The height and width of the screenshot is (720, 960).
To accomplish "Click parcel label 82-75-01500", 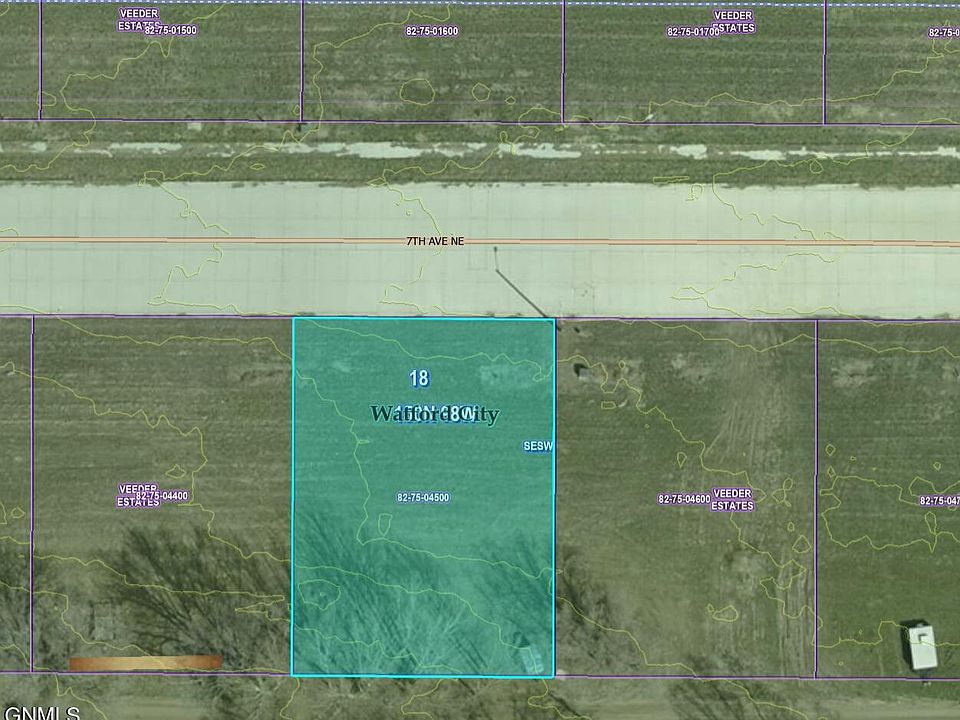I will 171,30.
